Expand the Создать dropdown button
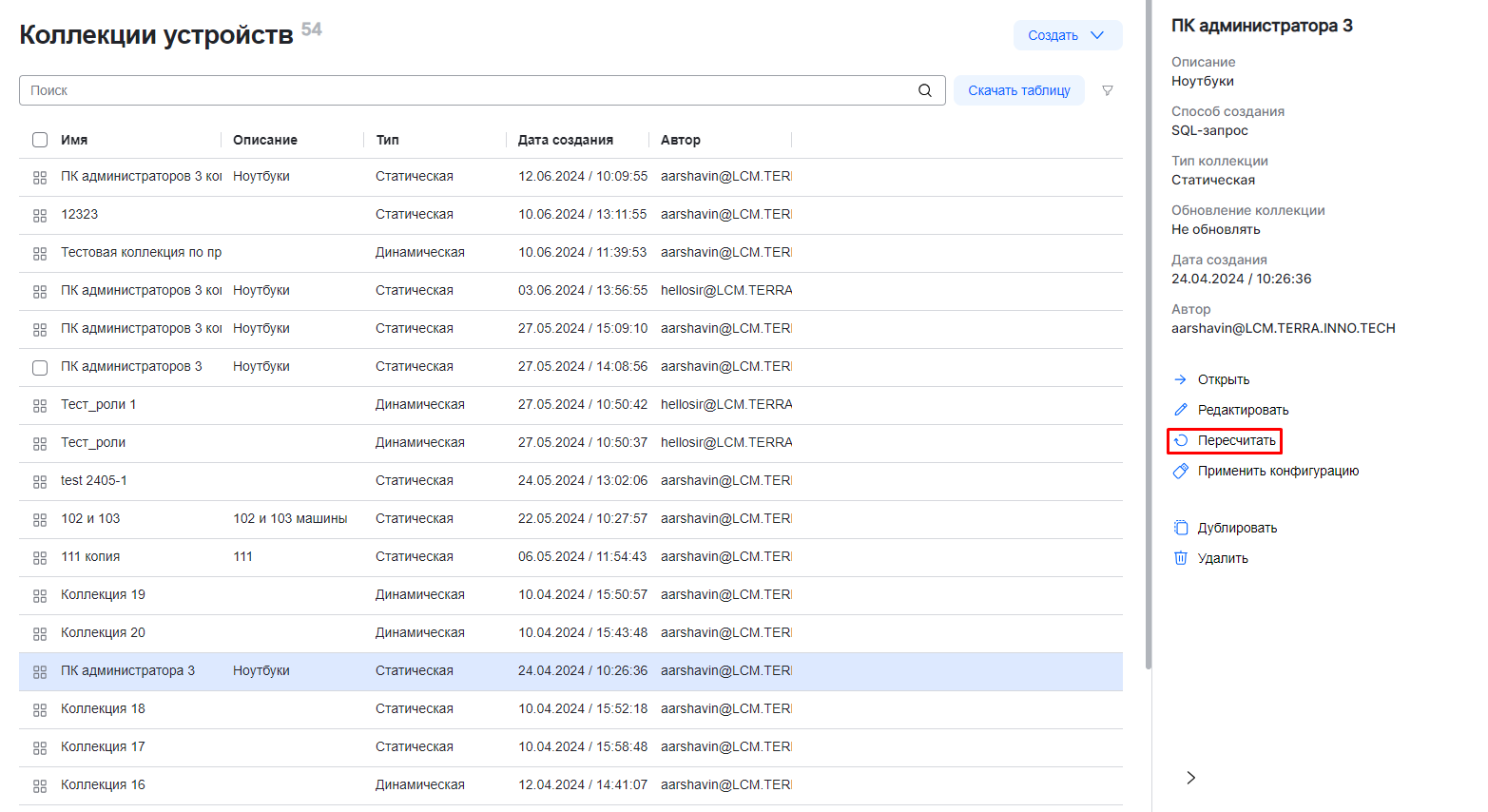The height and width of the screenshot is (812, 1488). (x=1067, y=35)
